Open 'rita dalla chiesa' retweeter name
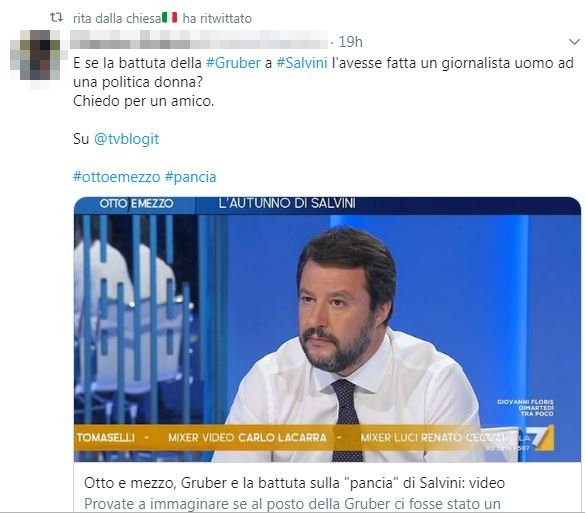Image resolution: width=585 pixels, height=513 pixels. coord(117,18)
